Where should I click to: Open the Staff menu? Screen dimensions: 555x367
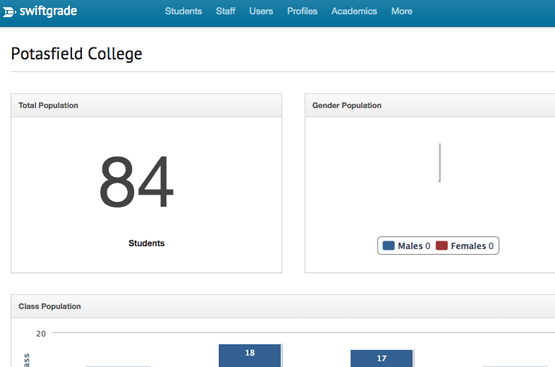(225, 11)
